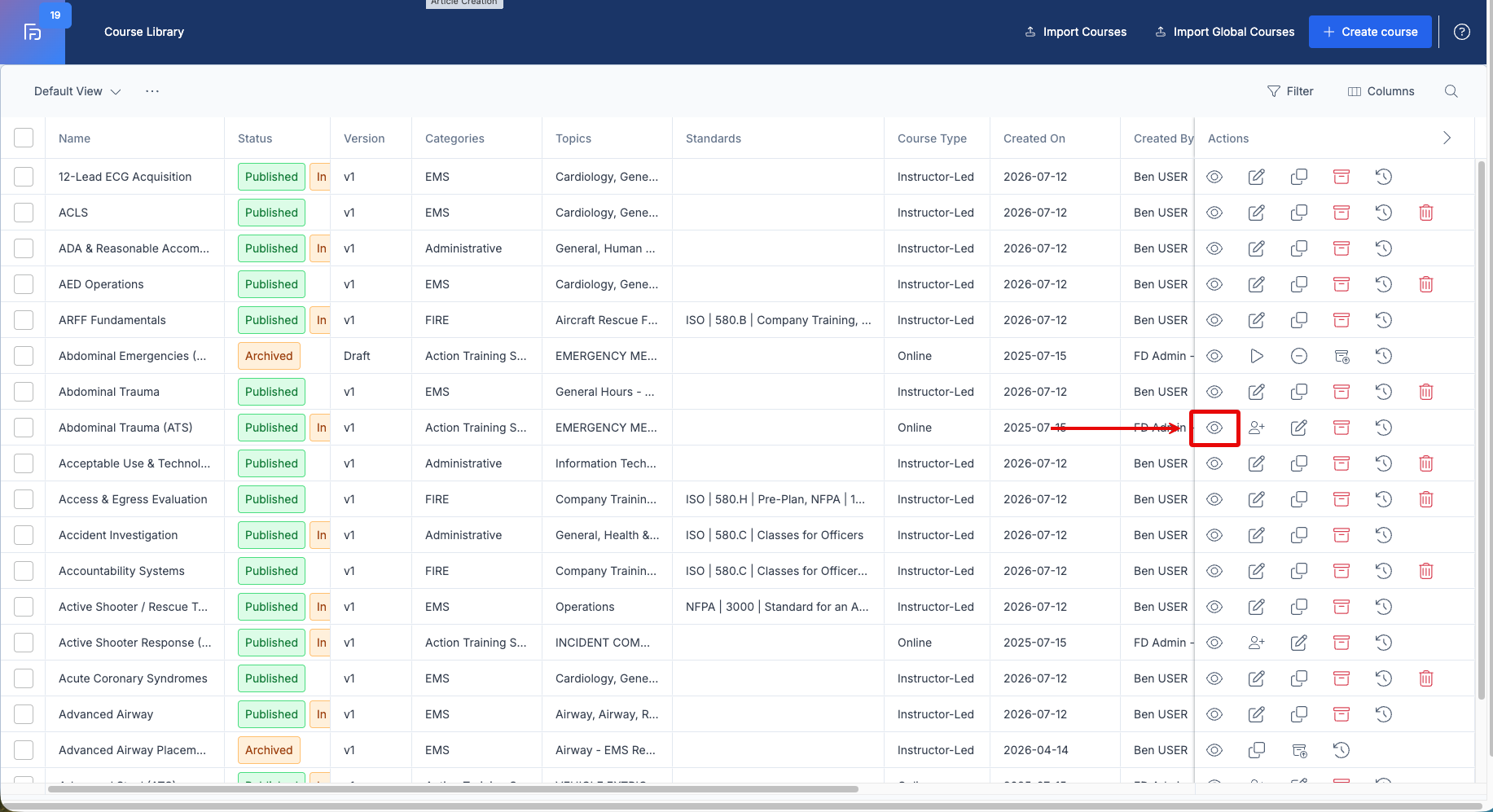Delete the Abdominal Trauma course with trash icon

tap(1426, 392)
